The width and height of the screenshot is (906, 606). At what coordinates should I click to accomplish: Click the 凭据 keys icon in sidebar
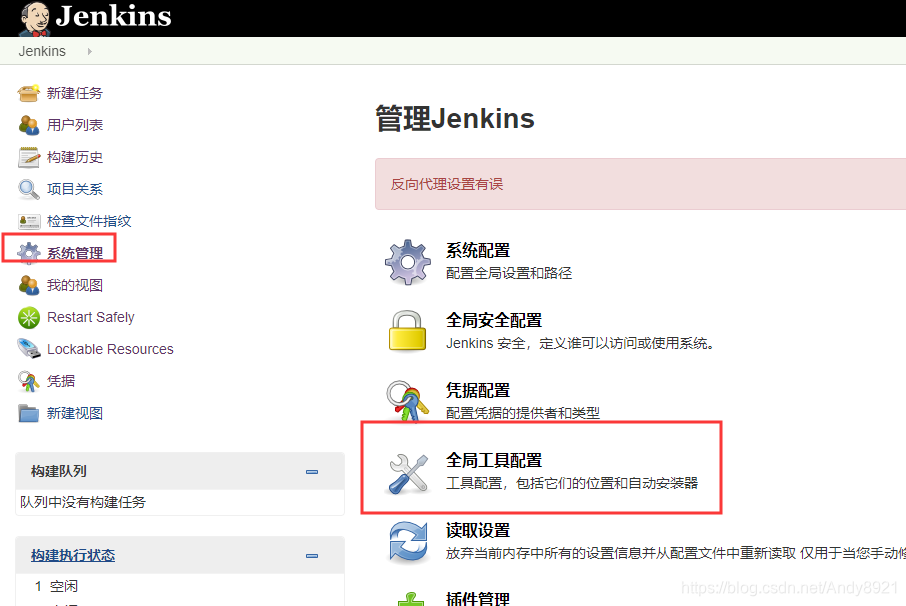point(28,381)
